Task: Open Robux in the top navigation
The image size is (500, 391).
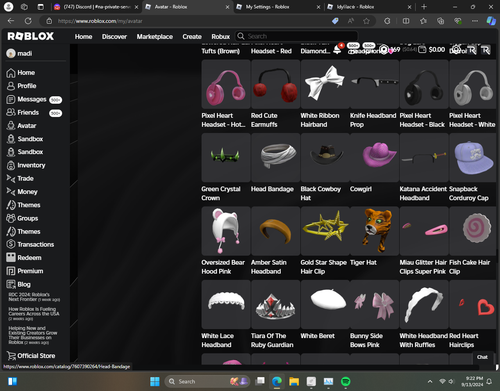Action: click(221, 37)
